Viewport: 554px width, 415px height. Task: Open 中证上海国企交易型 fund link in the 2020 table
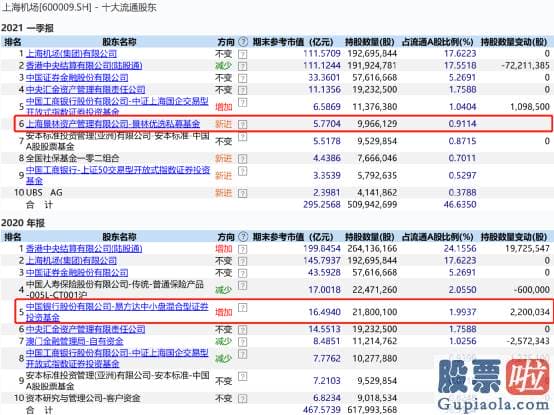117,358
